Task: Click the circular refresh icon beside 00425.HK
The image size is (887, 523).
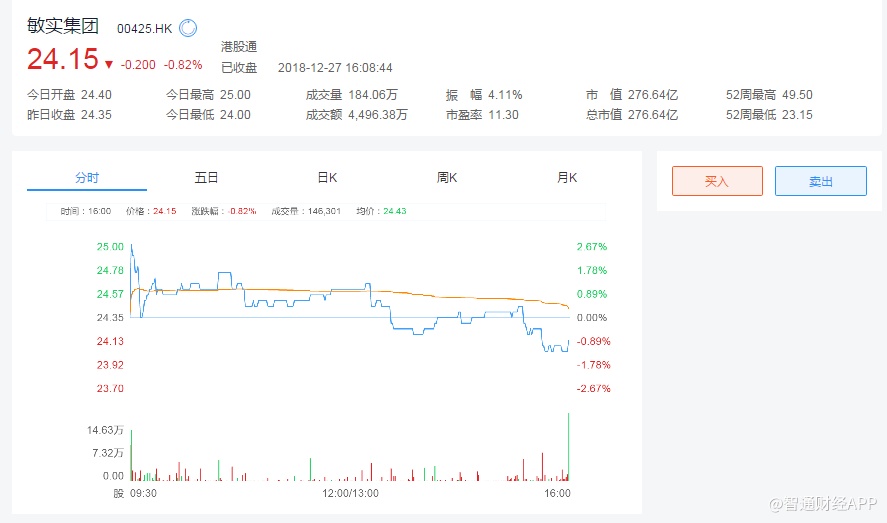Action: [188, 29]
